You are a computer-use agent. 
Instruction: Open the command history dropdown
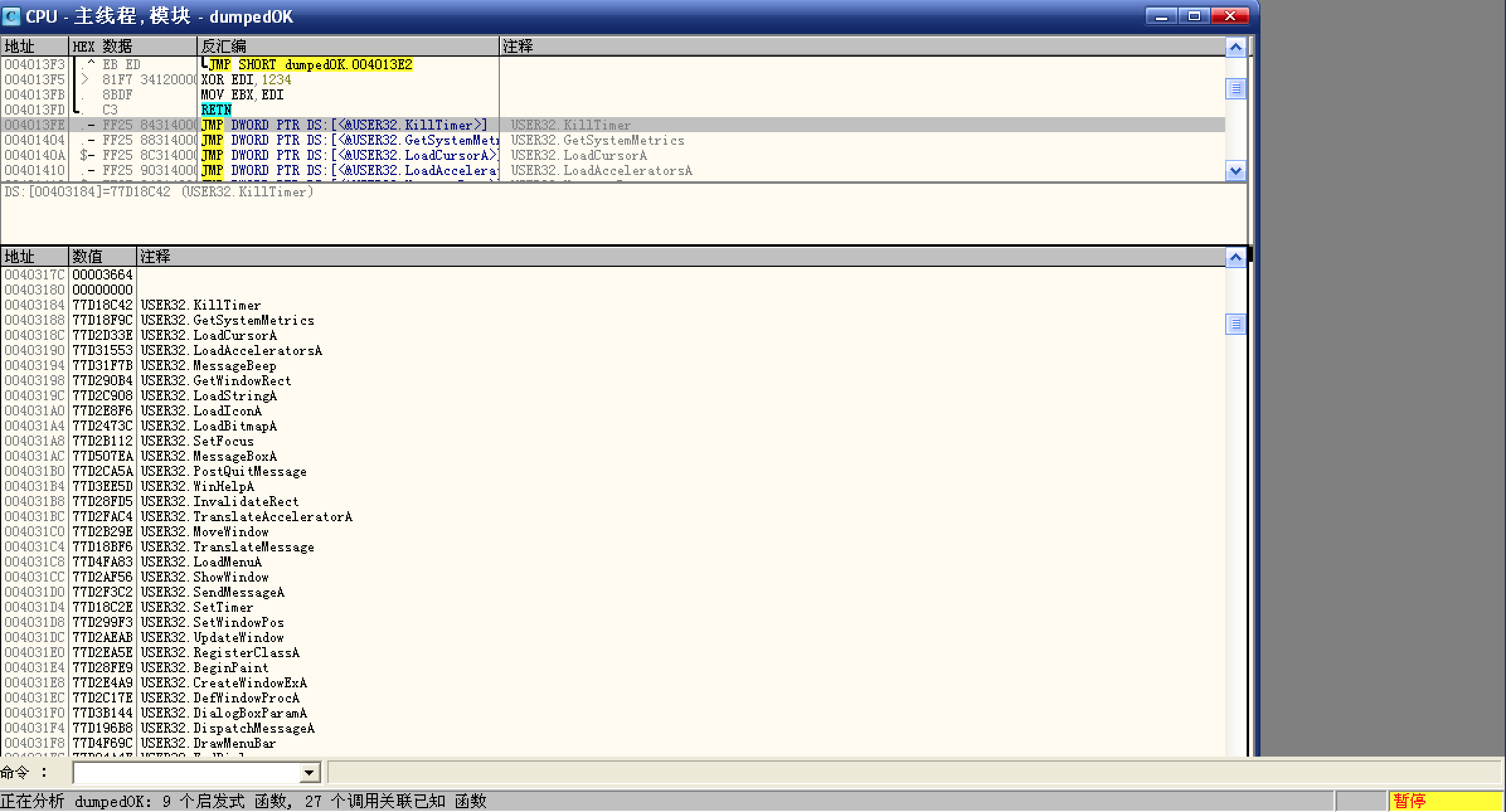click(x=309, y=772)
